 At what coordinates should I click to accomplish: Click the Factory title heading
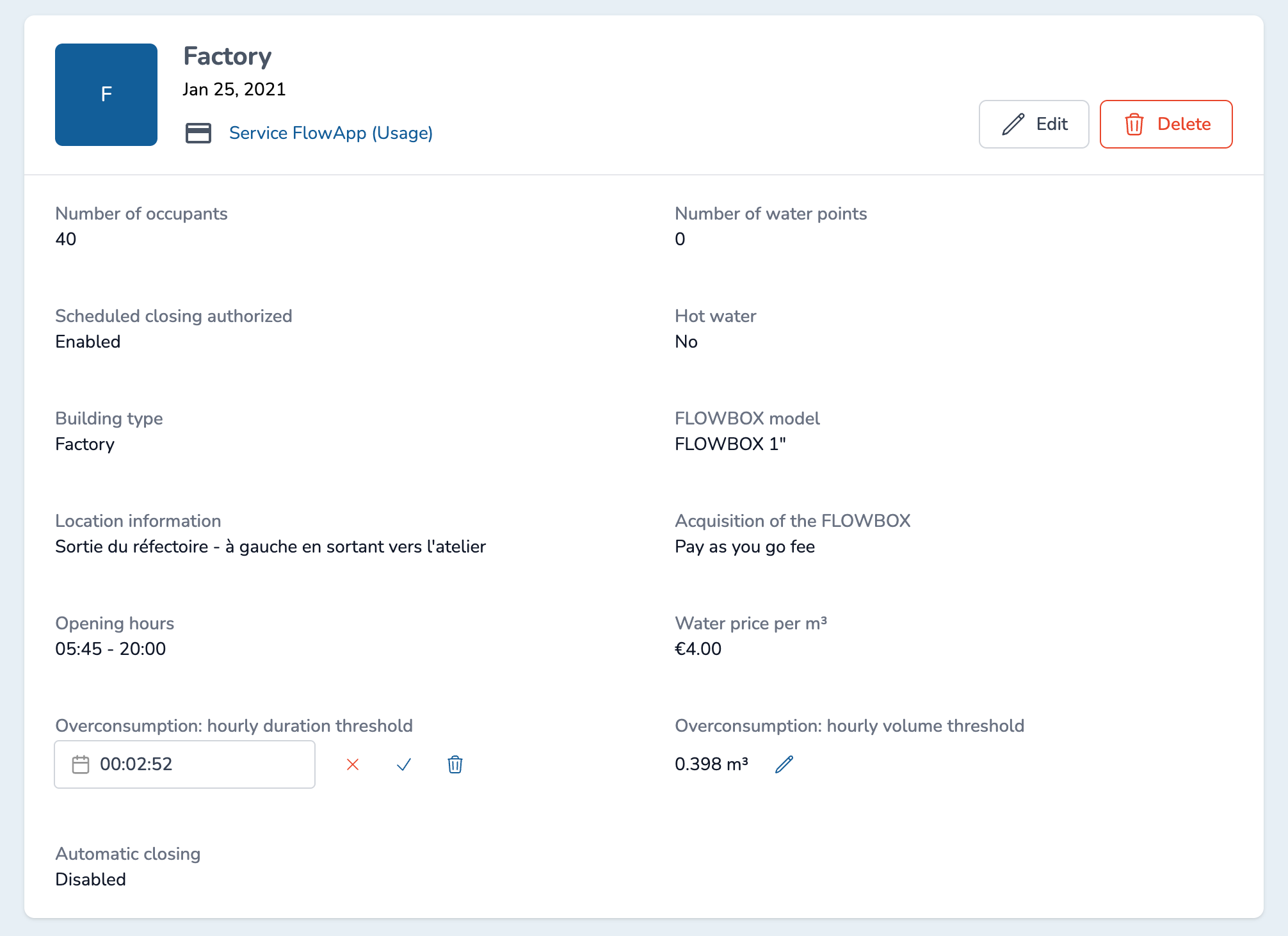pos(227,56)
